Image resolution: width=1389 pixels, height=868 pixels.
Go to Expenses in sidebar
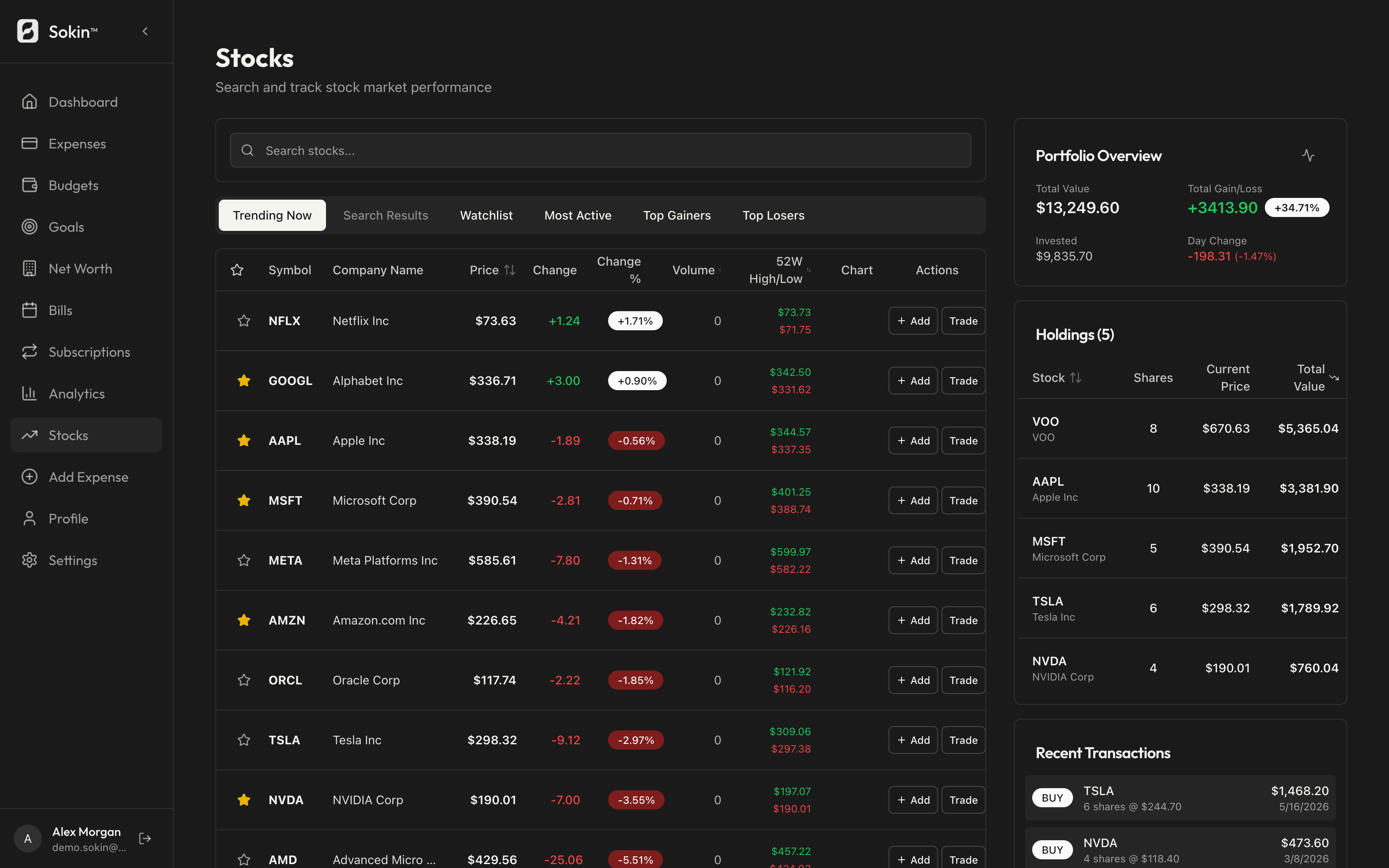(86, 144)
